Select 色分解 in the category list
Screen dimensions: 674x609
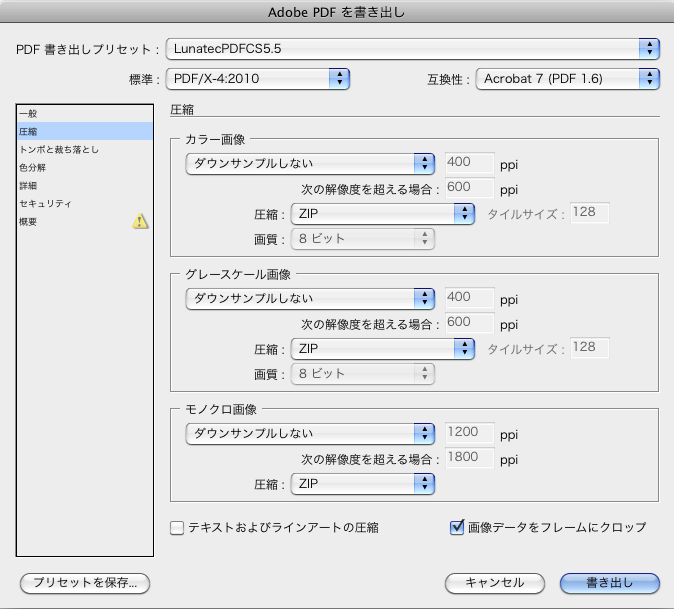(x=85, y=167)
